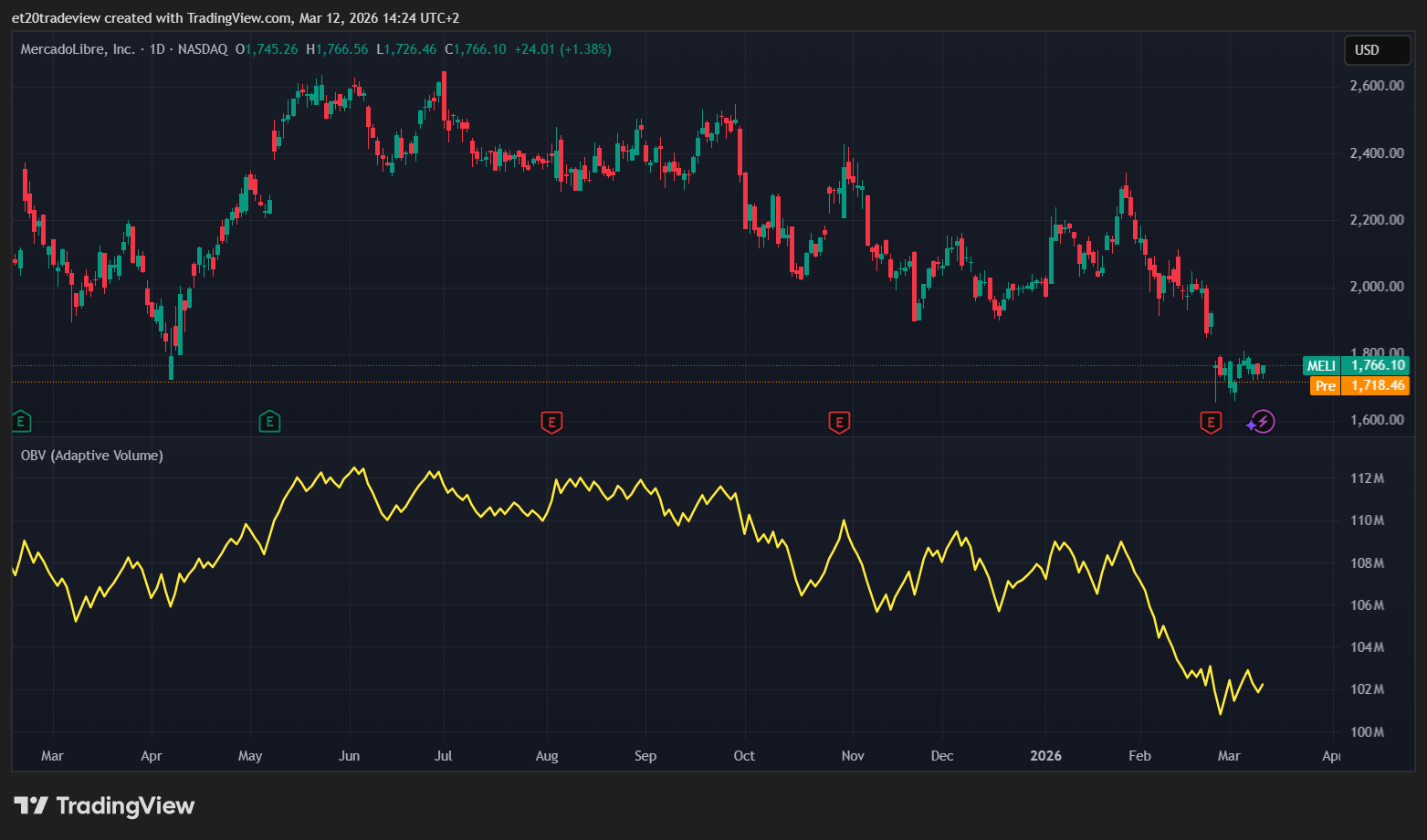Click the MercadoLibre, Inc. symbol title
Viewport: 1427px width, 840px height.
78,49
